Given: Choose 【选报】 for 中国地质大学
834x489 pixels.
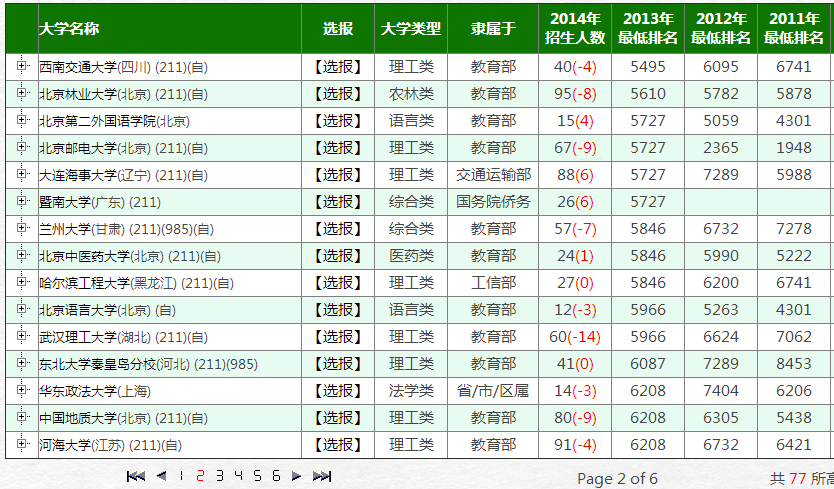Looking at the screenshot, I should pyautogui.click(x=338, y=418).
